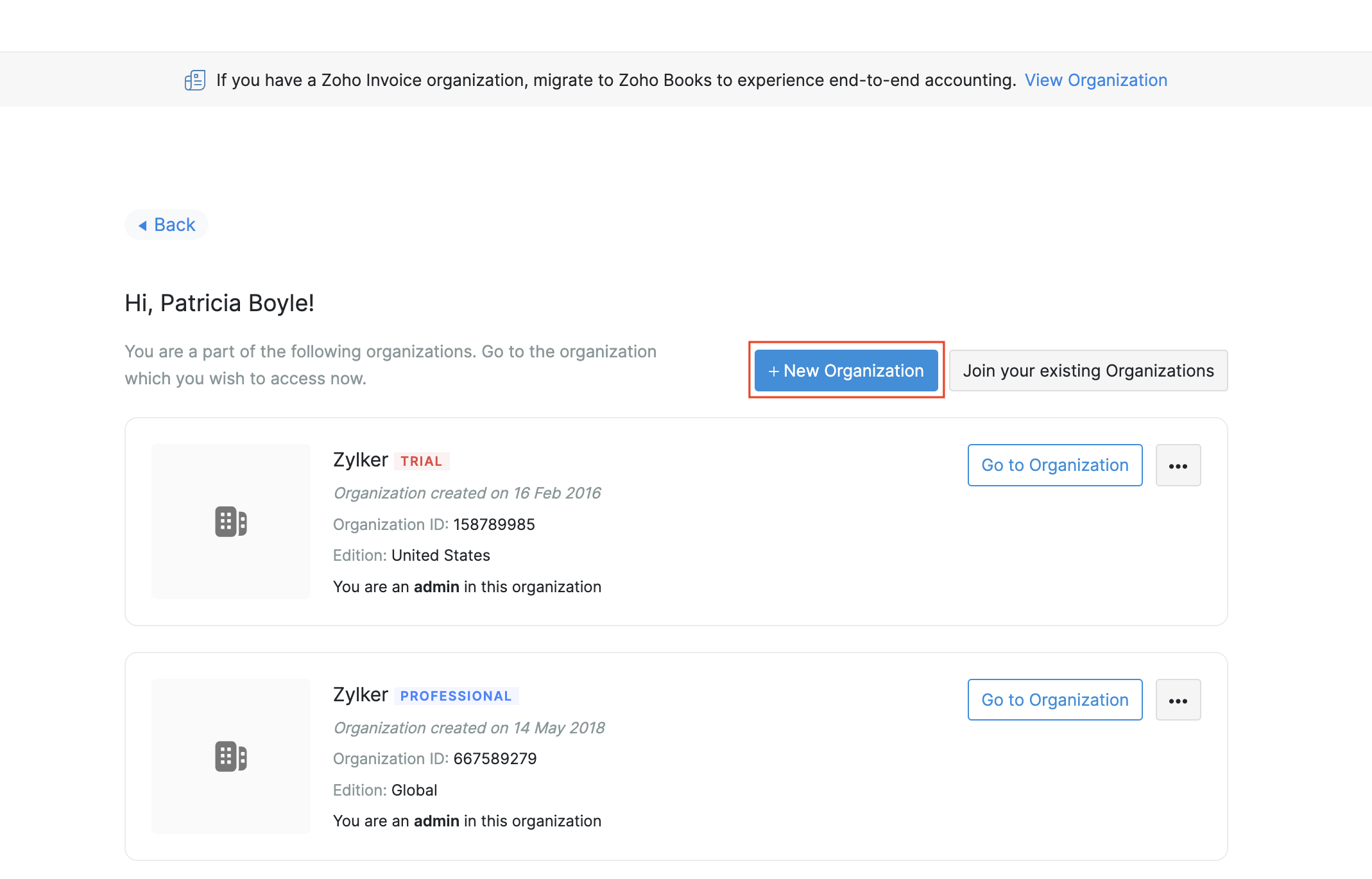1372x879 pixels.
Task: Click the trial Zylker building icon
Action: pyautogui.click(x=231, y=522)
